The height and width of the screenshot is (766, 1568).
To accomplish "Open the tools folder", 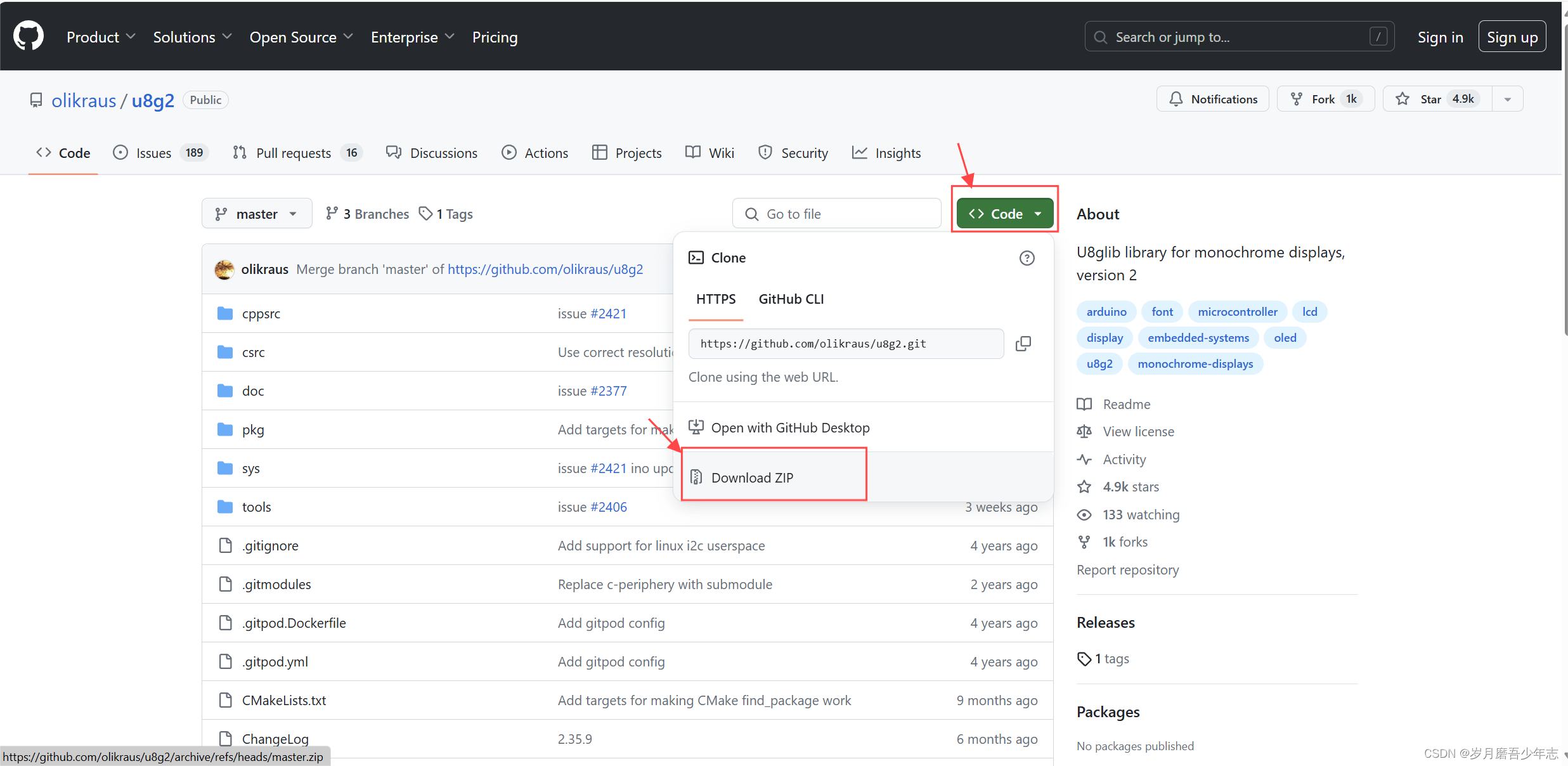I will coord(256,507).
